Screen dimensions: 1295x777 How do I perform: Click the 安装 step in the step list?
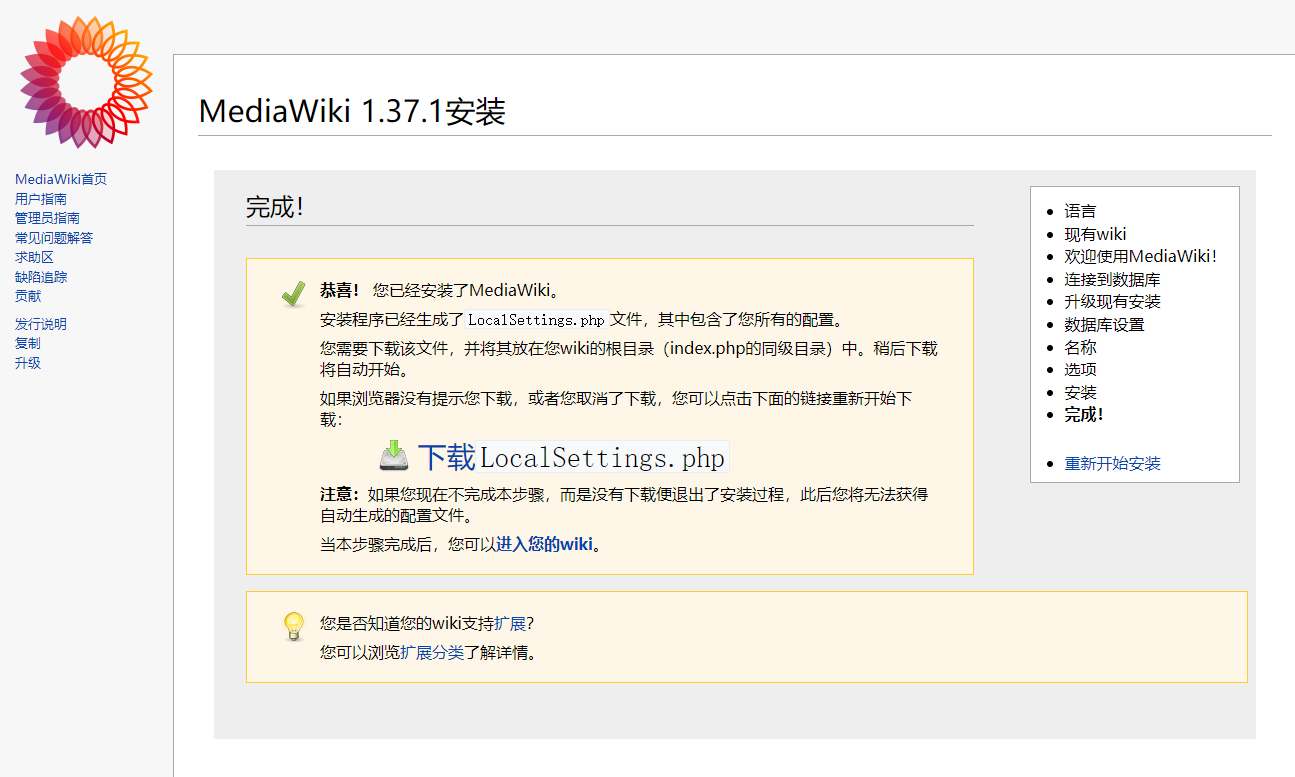[1080, 392]
